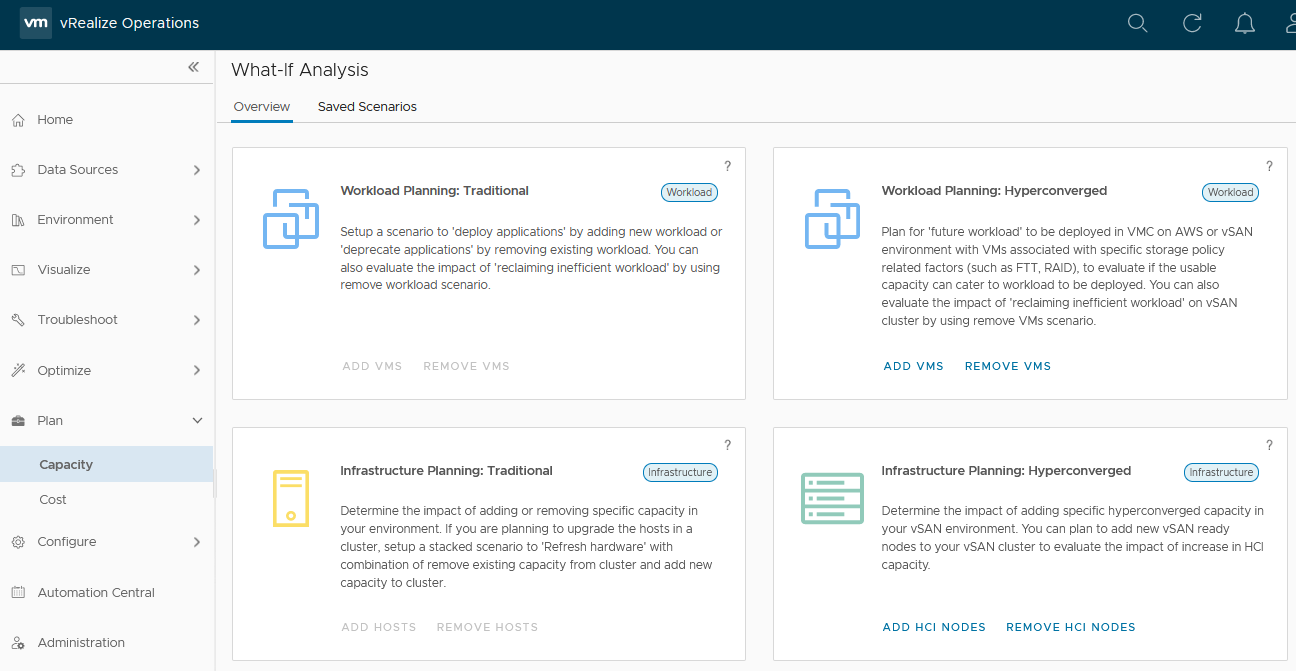Screen dimensions: 1296x671
Task: Click the help question mark on Infrastructure Planning: Hyperconverged card
Action: click(x=1269, y=446)
